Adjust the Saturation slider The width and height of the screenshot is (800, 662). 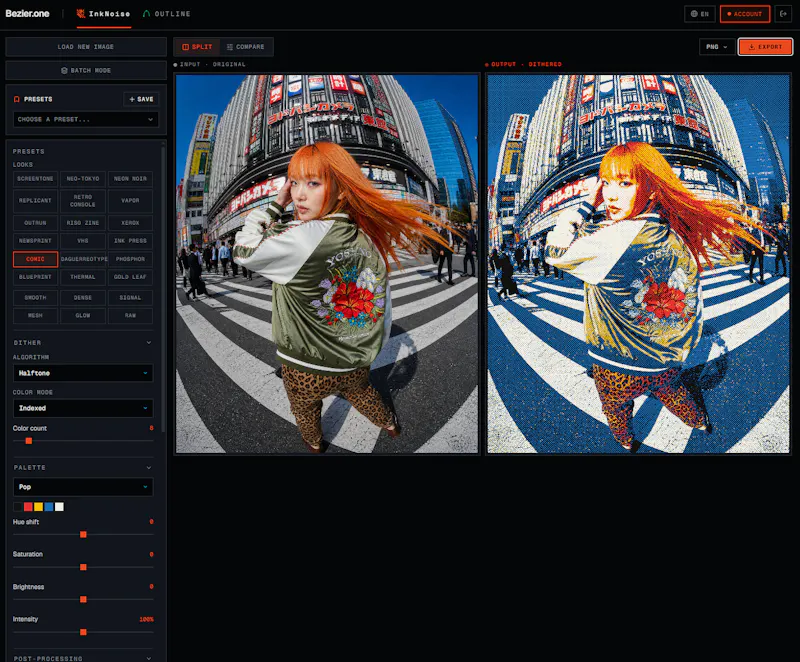point(83,567)
